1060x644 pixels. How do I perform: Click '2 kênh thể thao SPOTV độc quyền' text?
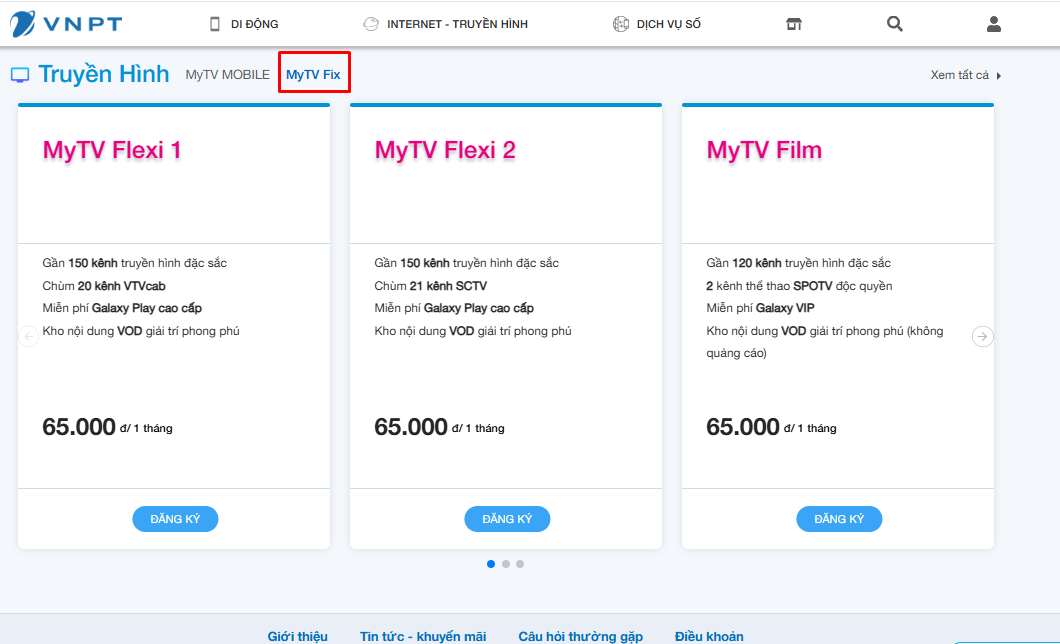(799, 286)
